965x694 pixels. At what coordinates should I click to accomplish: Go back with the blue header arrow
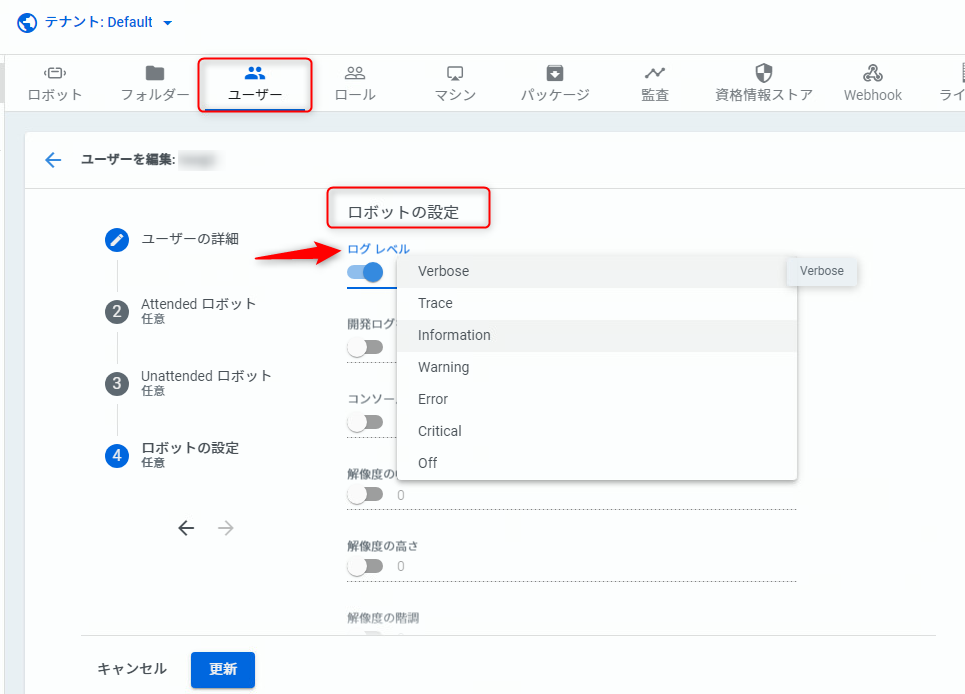click(x=54, y=160)
